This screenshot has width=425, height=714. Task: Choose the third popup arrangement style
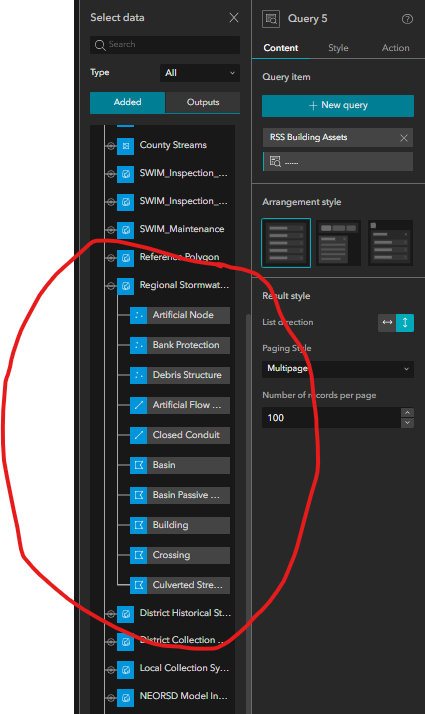coord(390,243)
